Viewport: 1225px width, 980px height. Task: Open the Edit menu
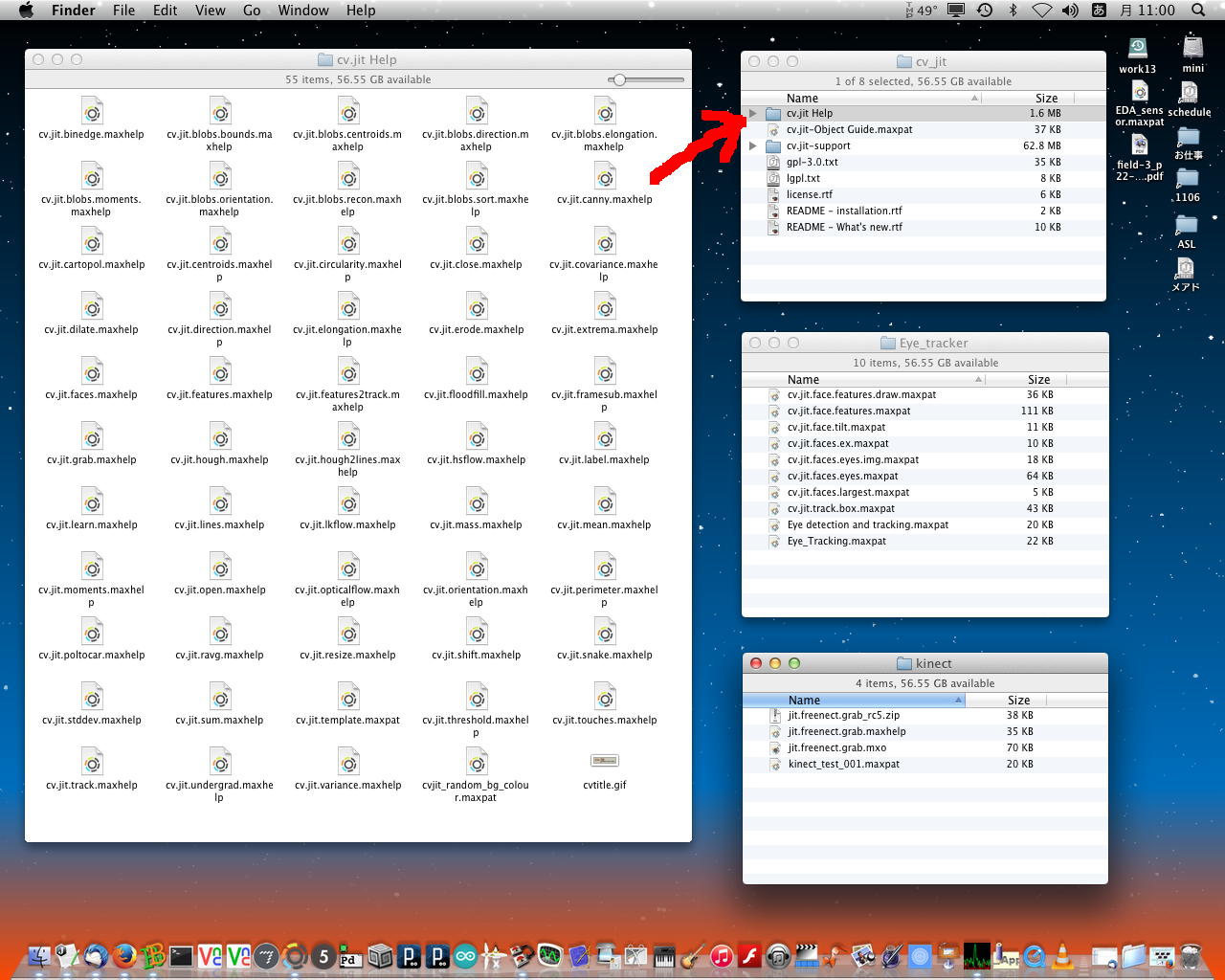pos(165,11)
